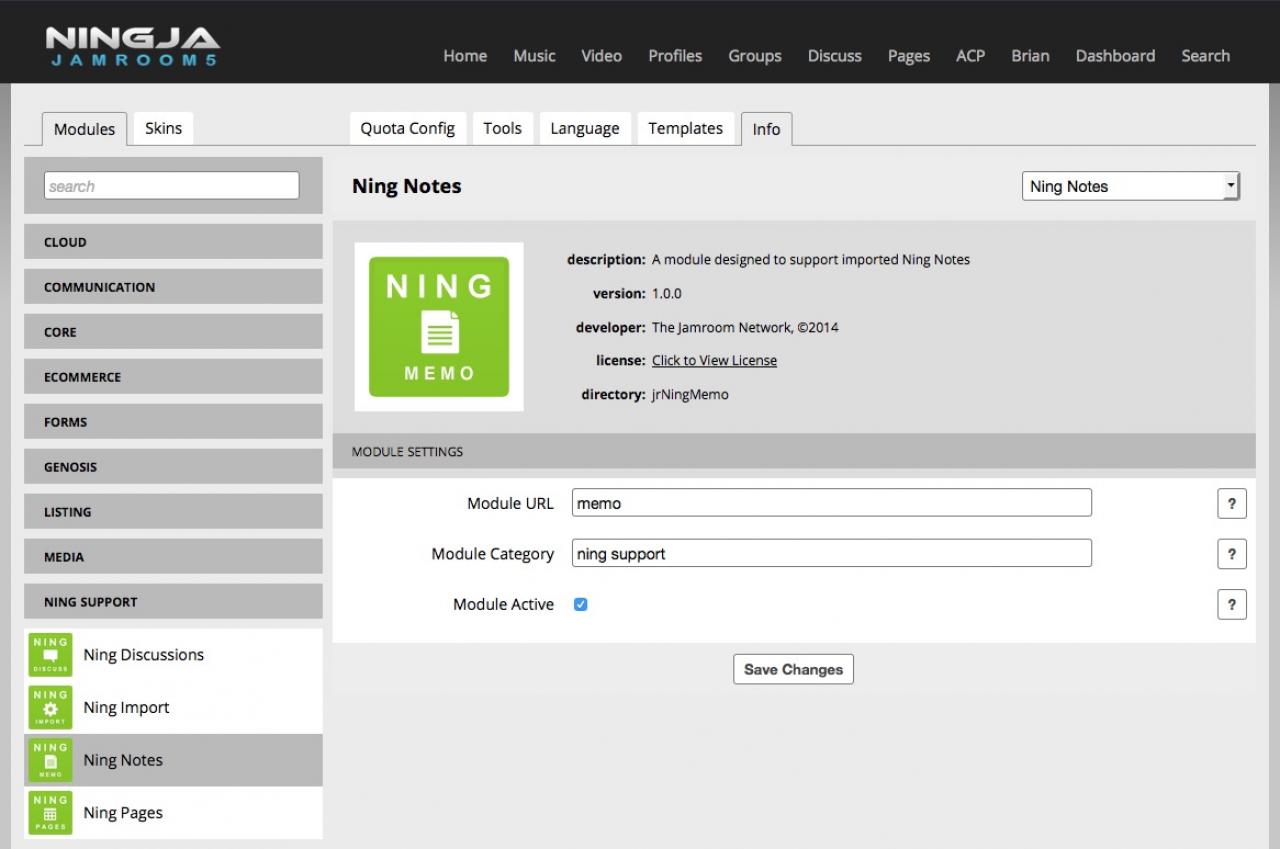Viewport: 1280px width, 849px height.
Task: Expand the Communication module category
Action: [x=173, y=287]
